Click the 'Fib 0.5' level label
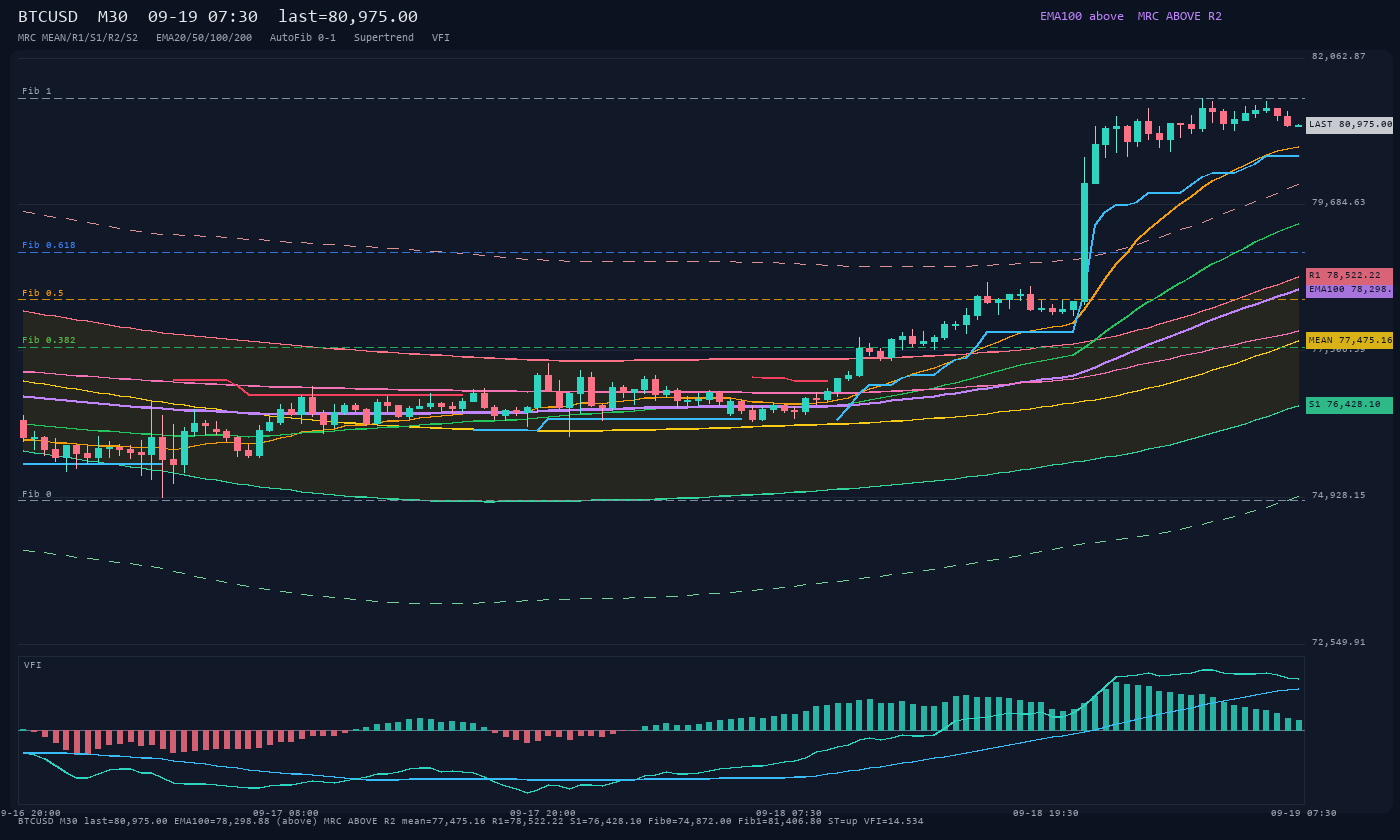 [43, 293]
